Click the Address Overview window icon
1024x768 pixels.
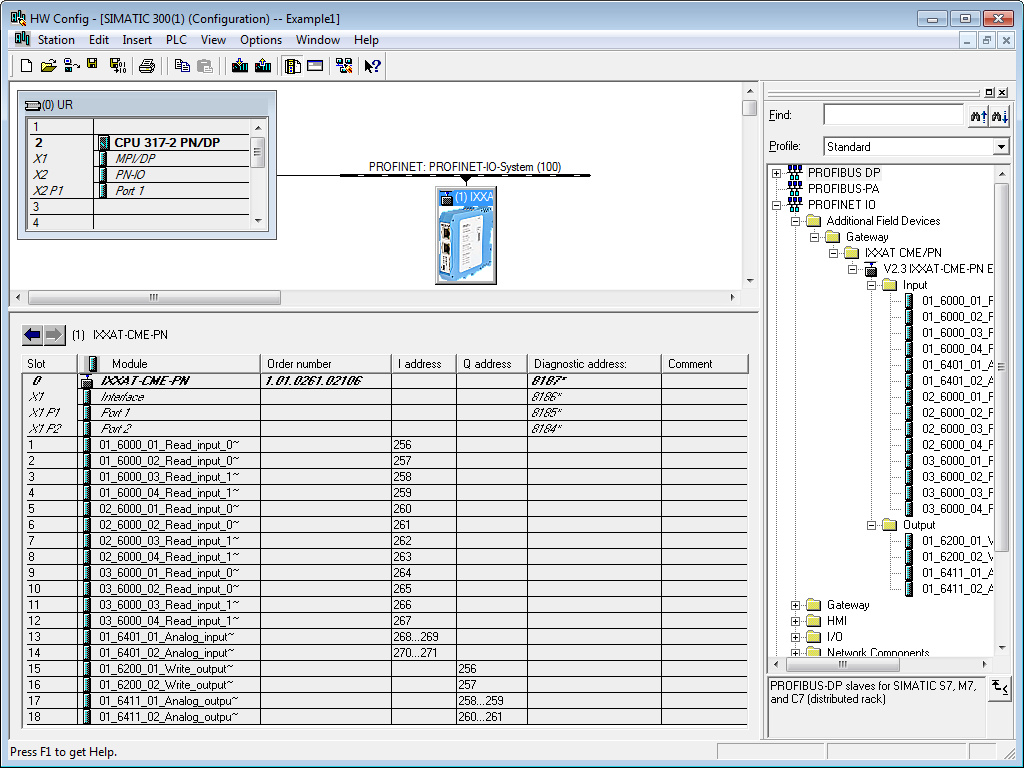(315, 65)
